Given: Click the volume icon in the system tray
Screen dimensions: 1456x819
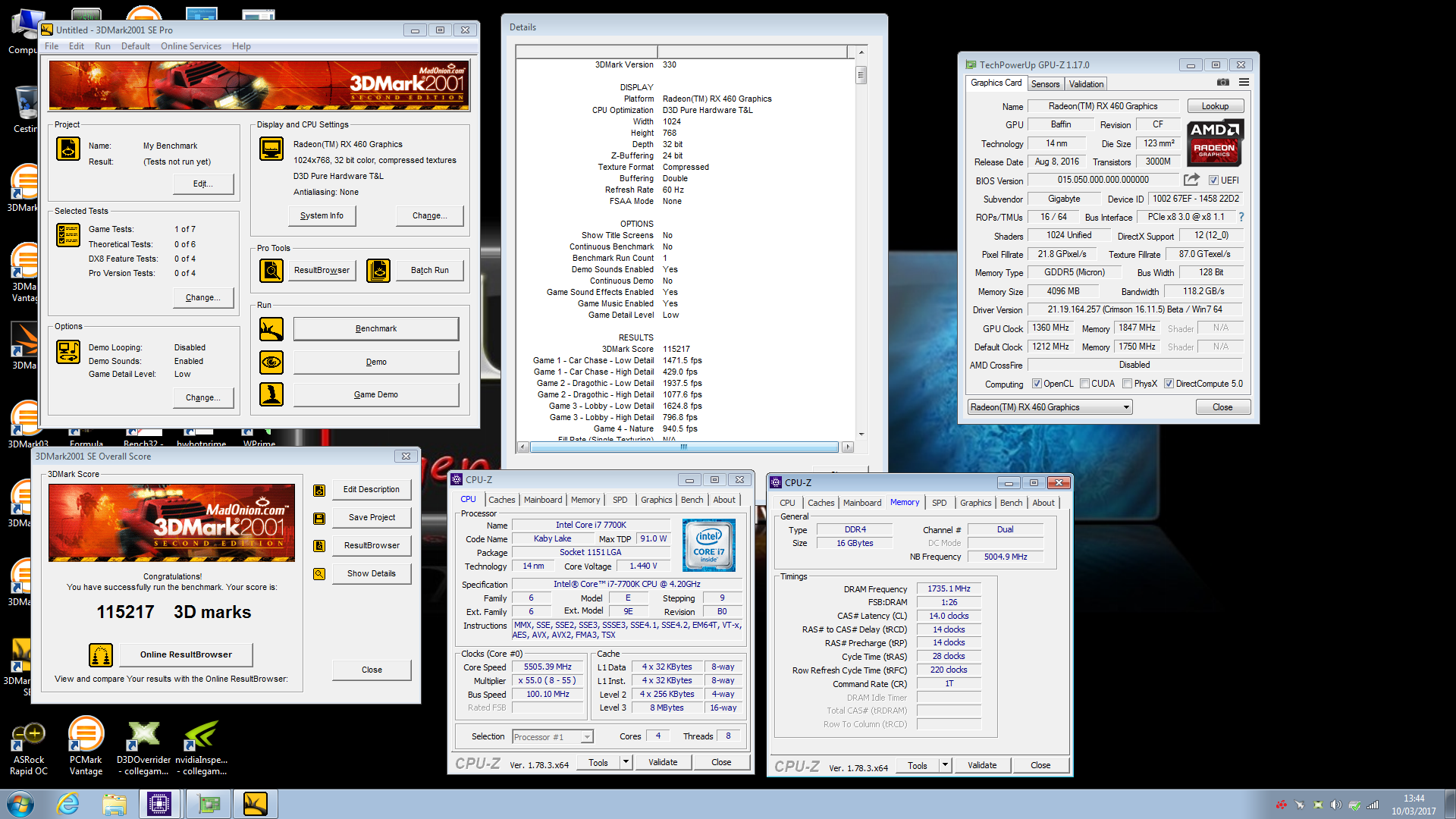Looking at the screenshot, I should click(1335, 805).
